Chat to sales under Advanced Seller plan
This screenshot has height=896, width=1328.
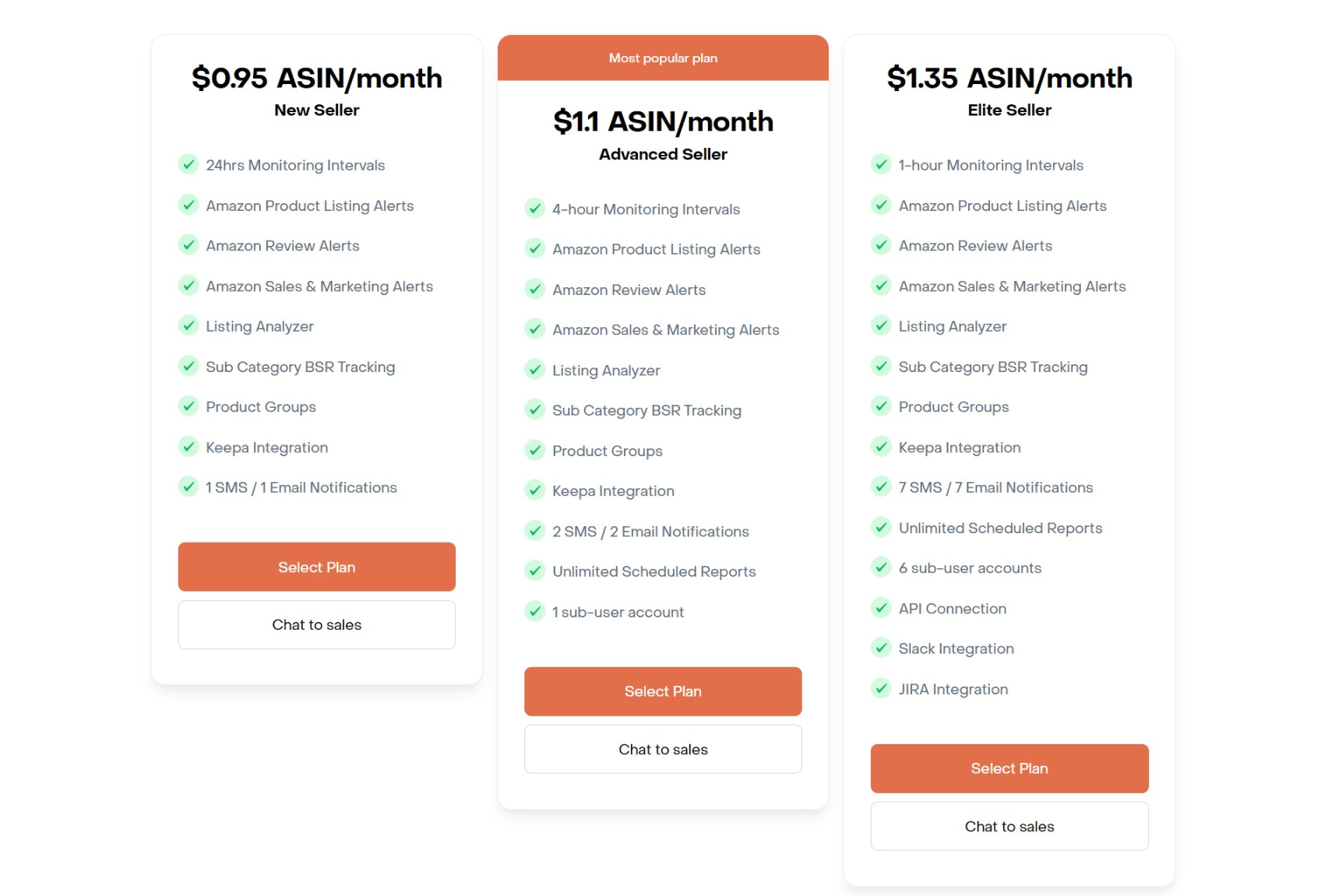[663, 749]
